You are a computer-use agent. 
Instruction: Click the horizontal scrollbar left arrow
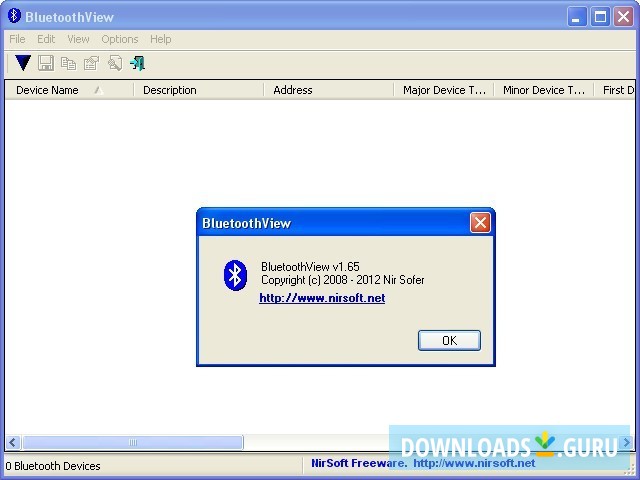pos(13,442)
